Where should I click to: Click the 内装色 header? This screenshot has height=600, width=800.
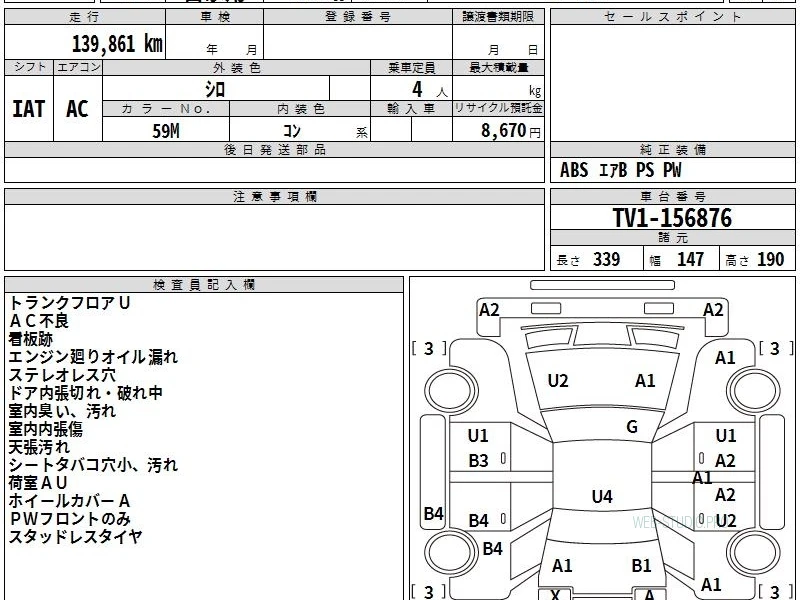coord(300,109)
